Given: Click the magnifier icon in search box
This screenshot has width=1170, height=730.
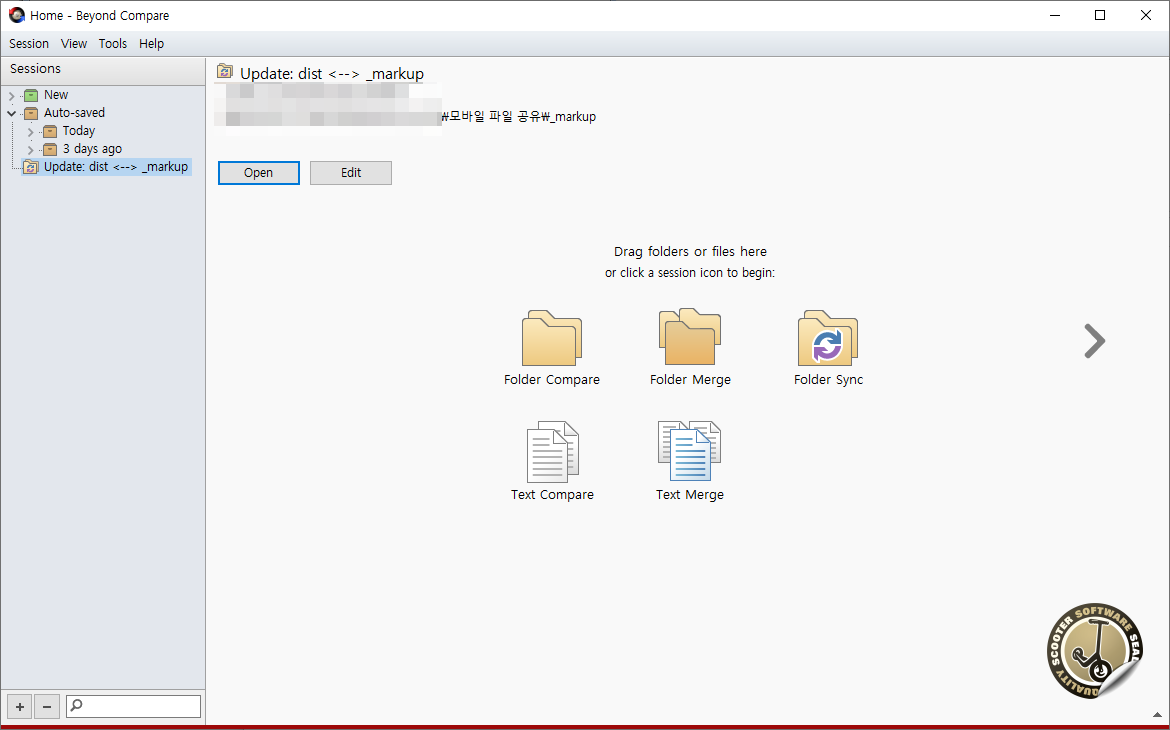Looking at the screenshot, I should (x=76, y=705).
